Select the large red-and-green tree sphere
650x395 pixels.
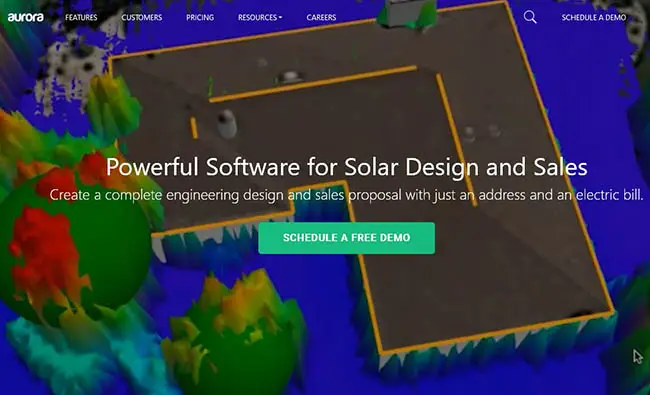point(73,240)
